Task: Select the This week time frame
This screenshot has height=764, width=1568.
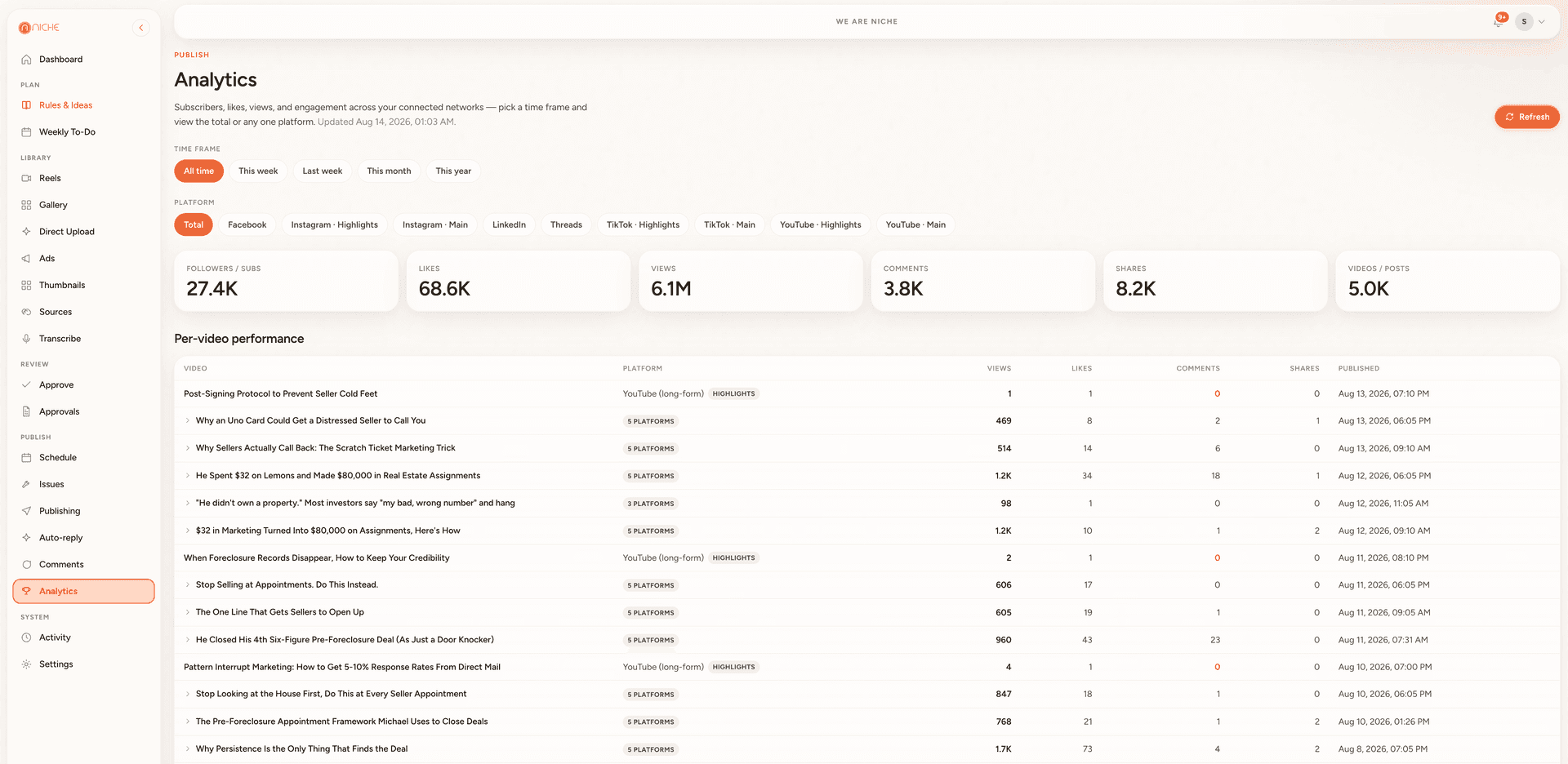Action: [x=258, y=171]
